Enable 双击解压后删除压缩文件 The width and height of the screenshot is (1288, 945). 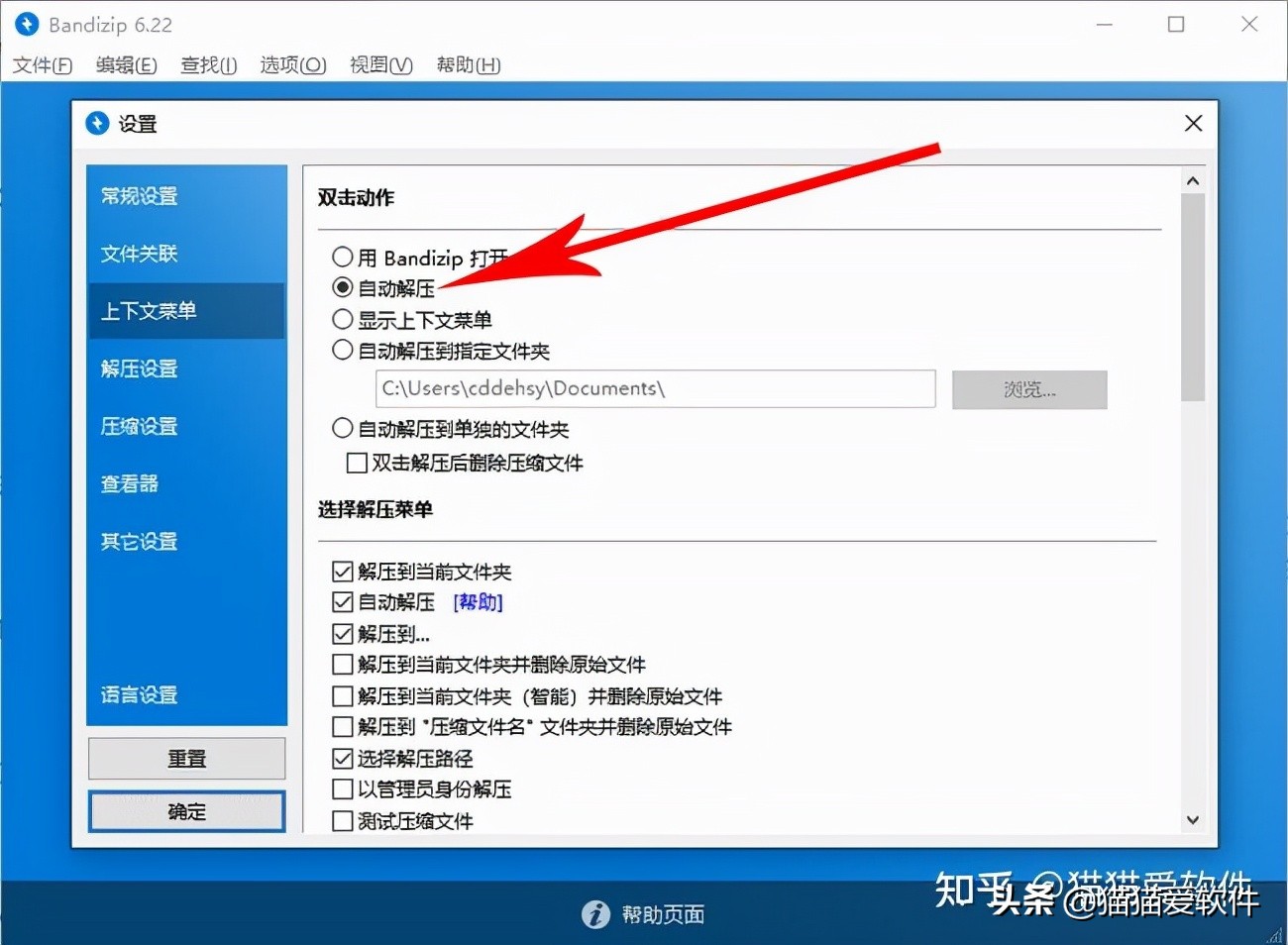357,462
